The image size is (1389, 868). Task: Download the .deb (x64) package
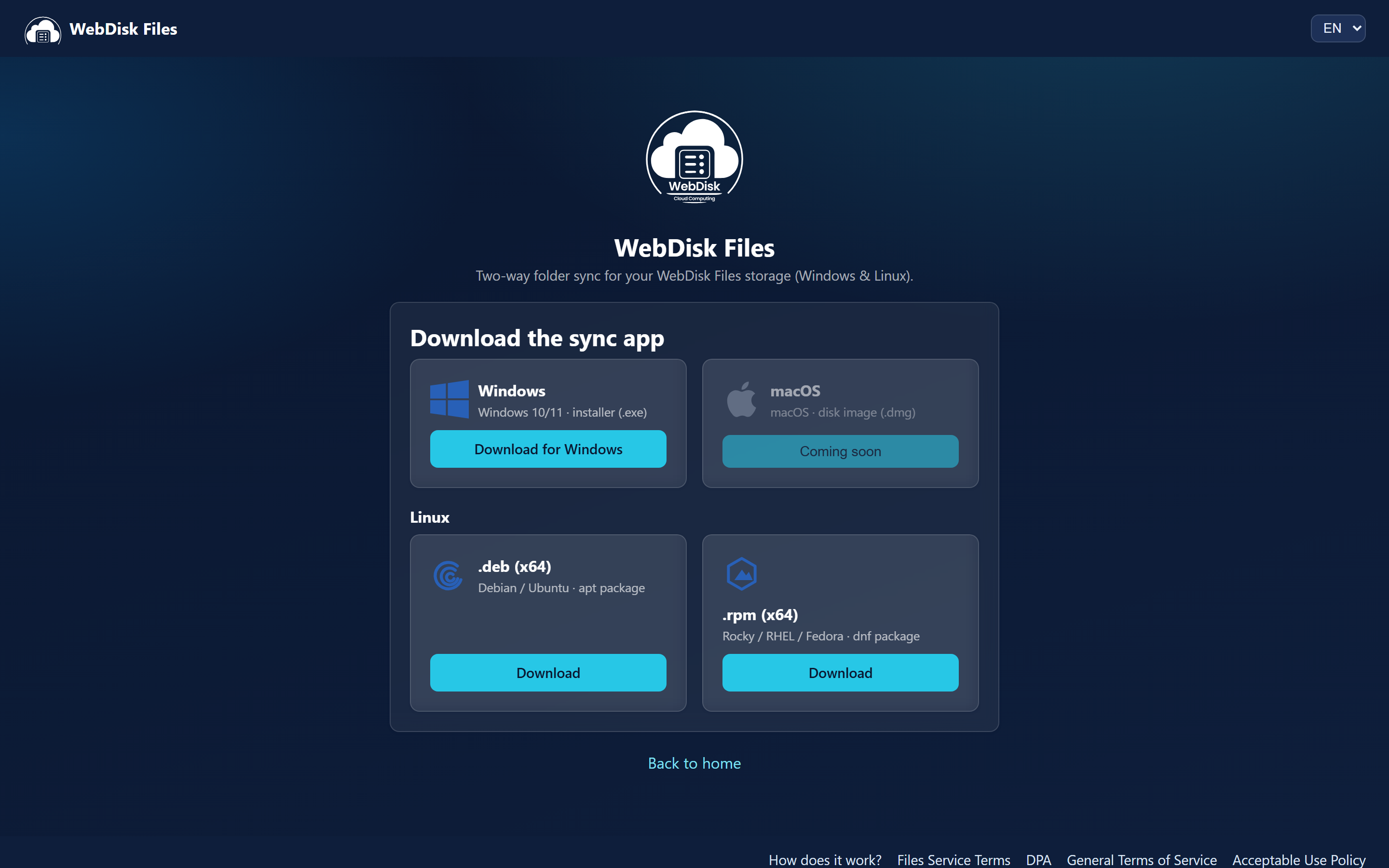548,673
